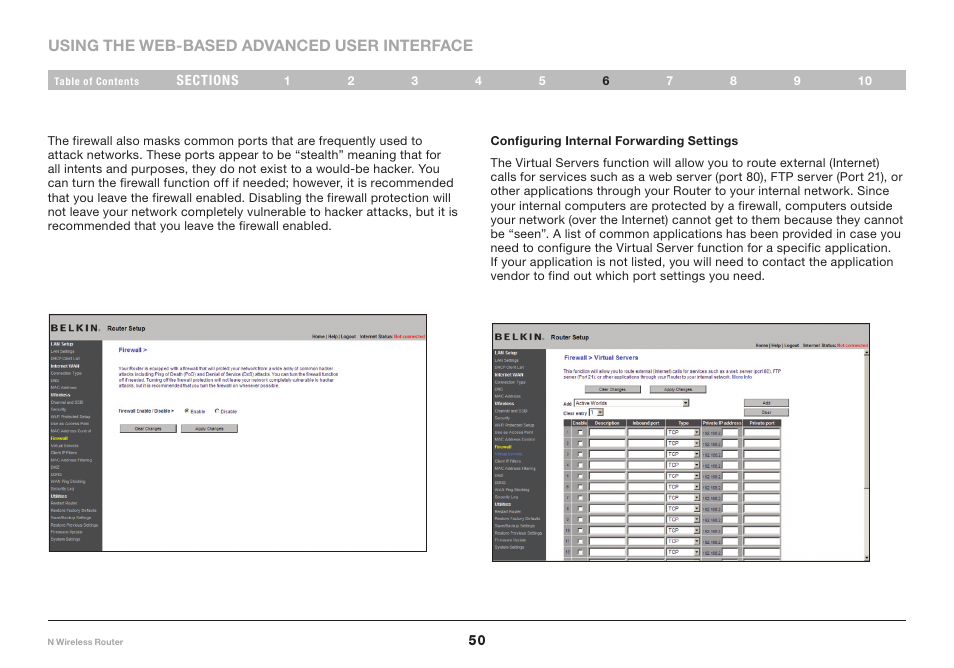Click the Help link on Virtual Servers page
The width and height of the screenshot is (954, 668).
[x=776, y=346]
